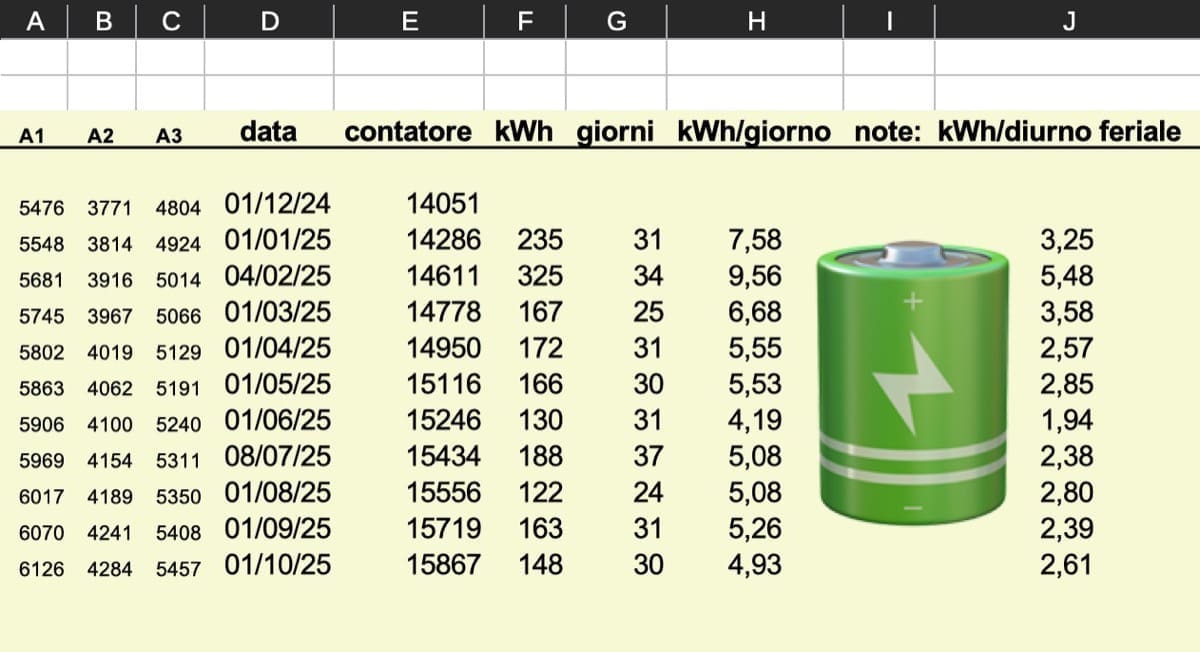Click the "kWh/giorno" heading cell
The height and width of the screenshot is (652, 1200).
[x=754, y=132]
